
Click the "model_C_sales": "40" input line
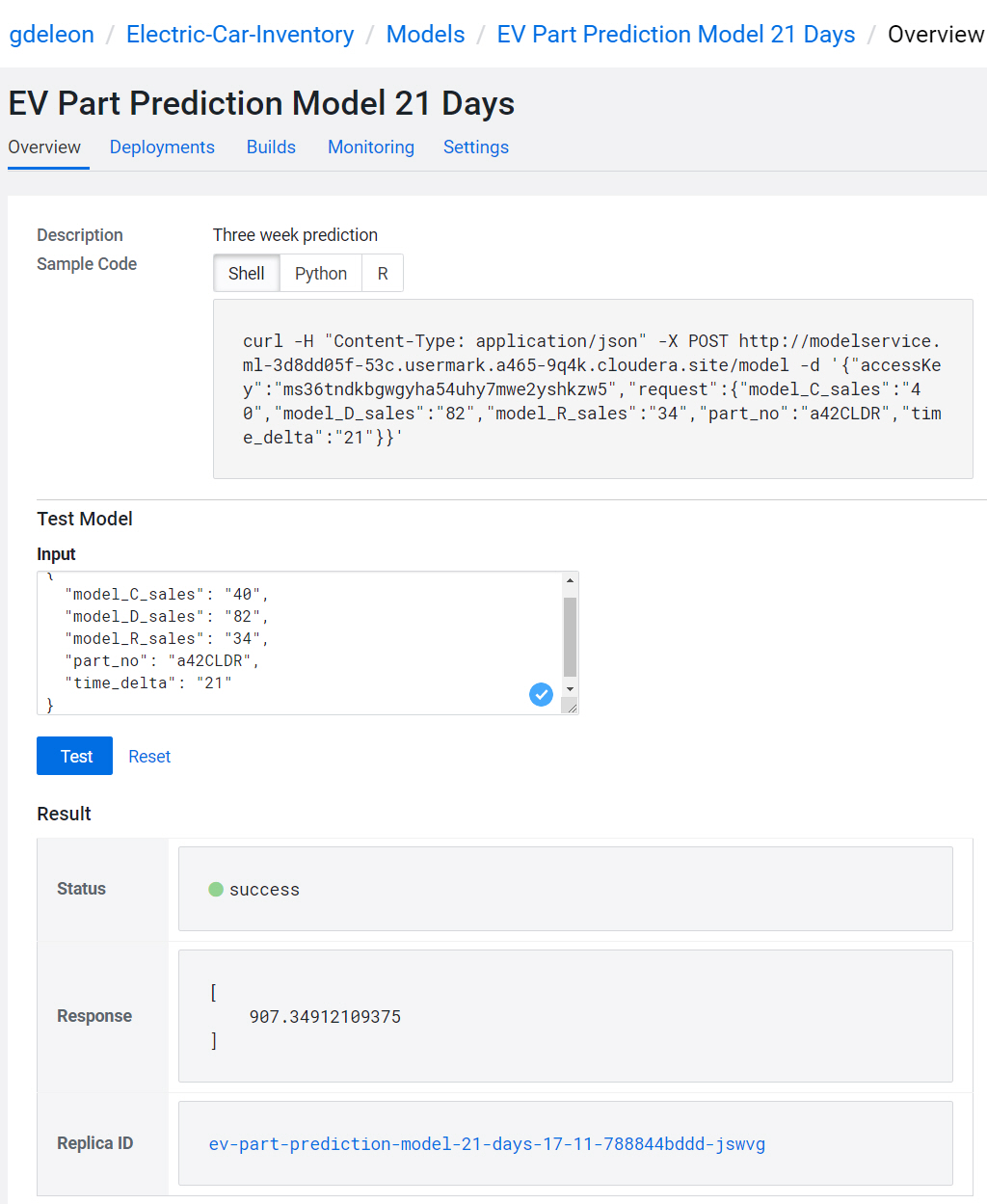coord(167,595)
